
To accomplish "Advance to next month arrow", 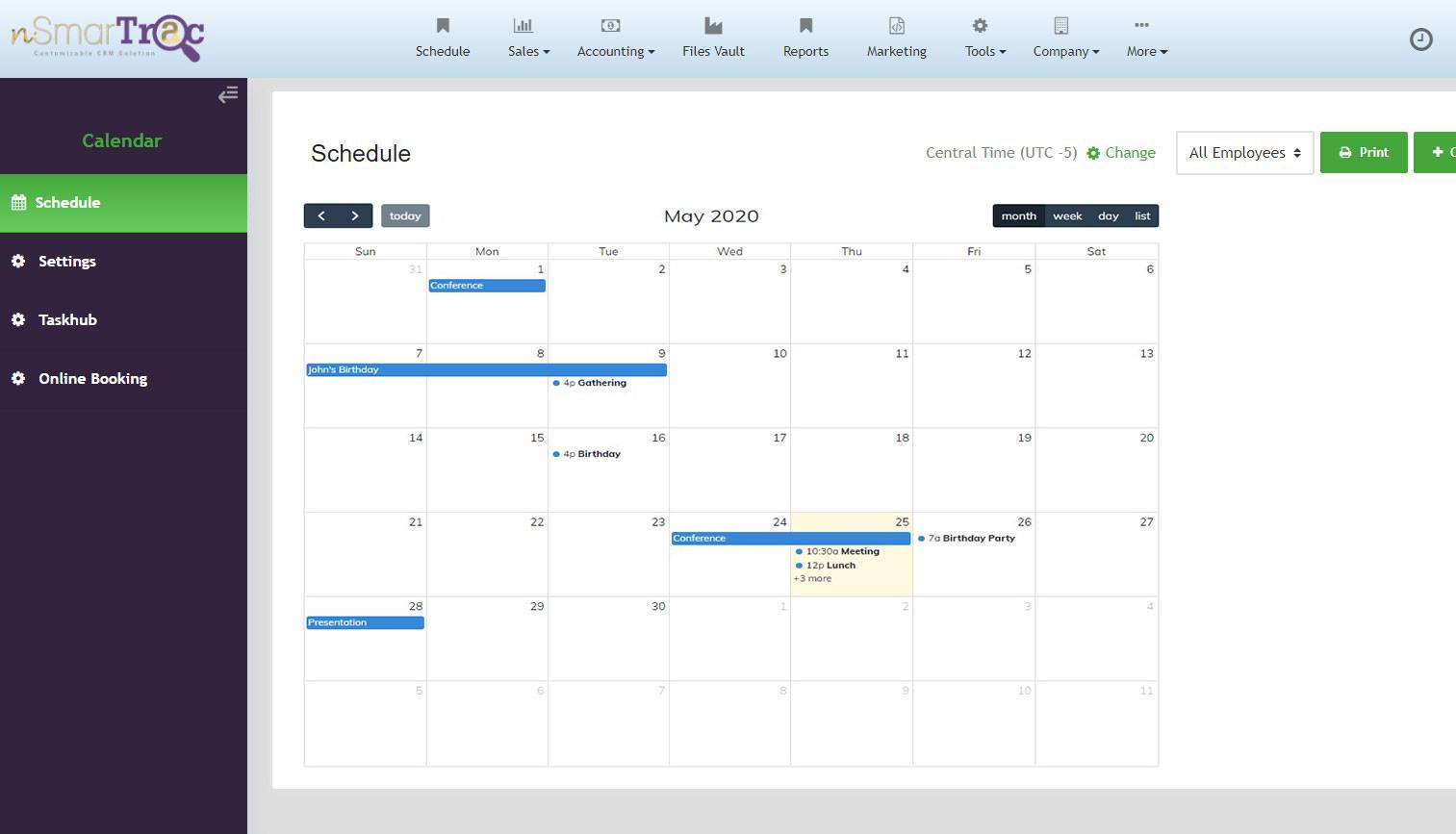I will coord(355,216).
